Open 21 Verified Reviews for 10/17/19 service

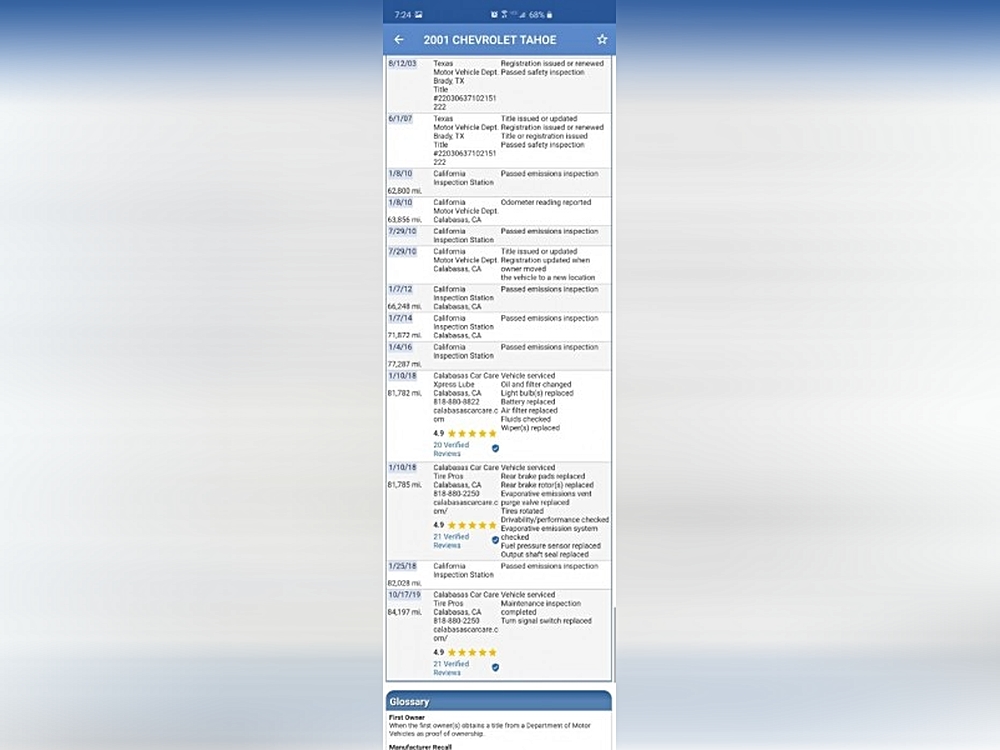click(x=451, y=668)
